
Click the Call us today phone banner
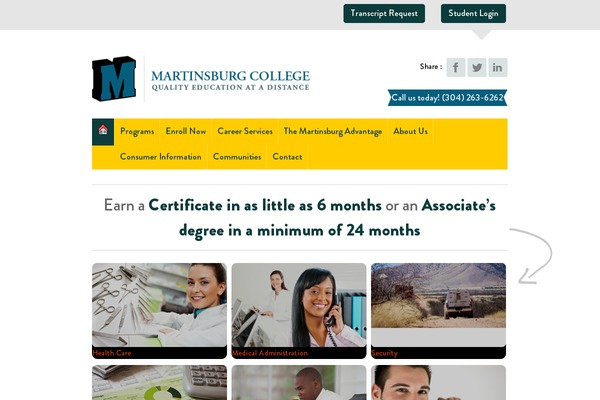pos(447,98)
